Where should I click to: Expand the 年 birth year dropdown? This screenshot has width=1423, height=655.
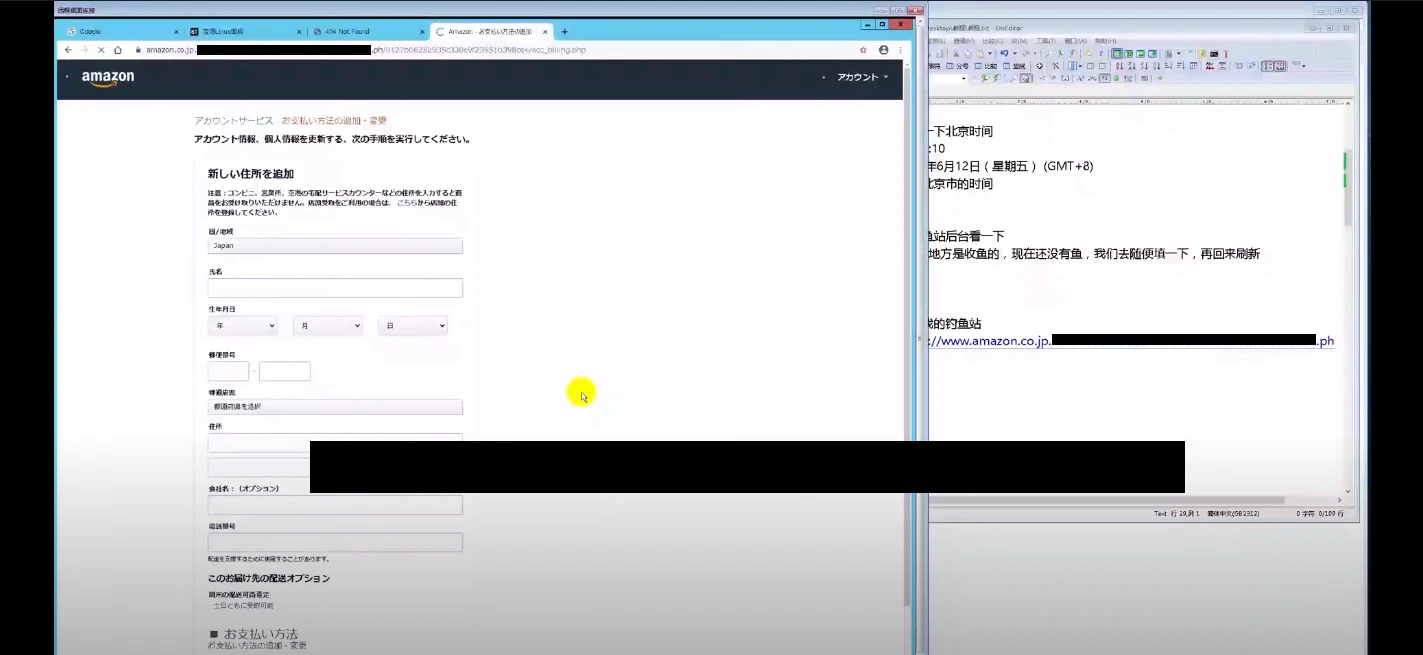click(x=242, y=326)
